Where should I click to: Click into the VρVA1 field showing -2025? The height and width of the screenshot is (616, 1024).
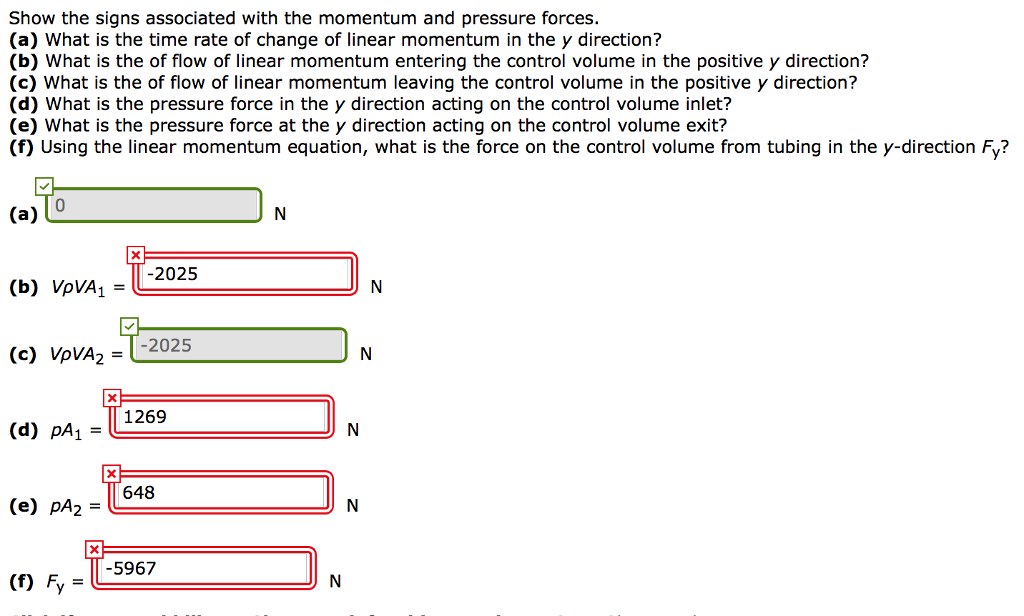pyautogui.click(x=245, y=274)
